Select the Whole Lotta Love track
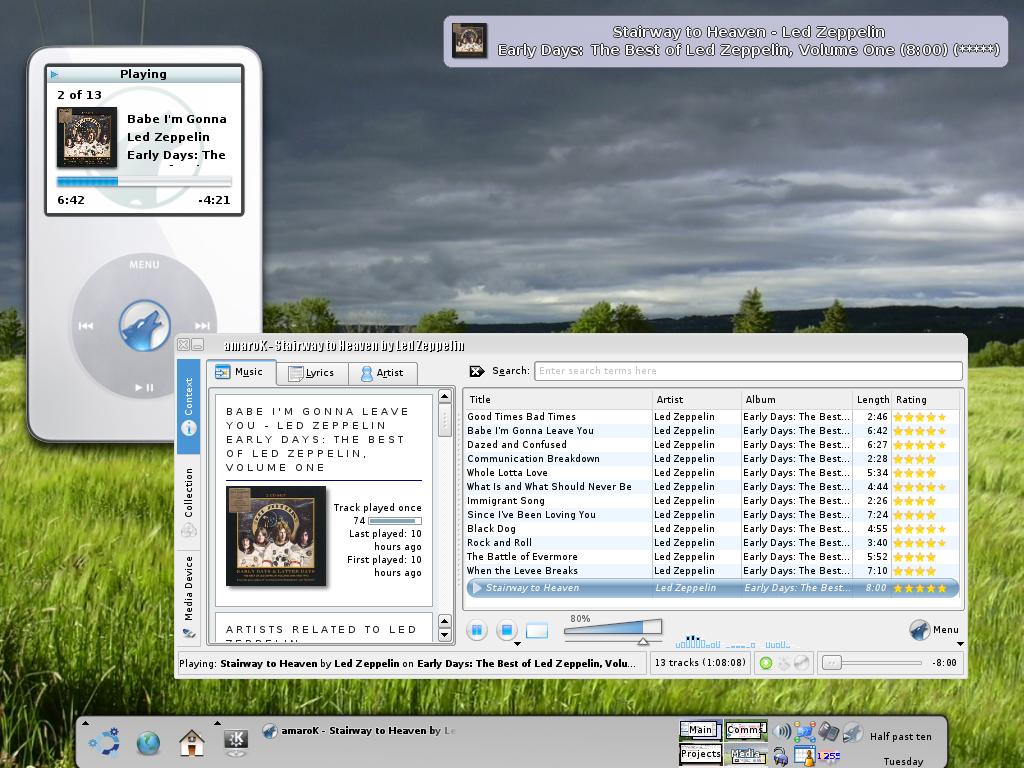The height and width of the screenshot is (768, 1024). (712, 473)
